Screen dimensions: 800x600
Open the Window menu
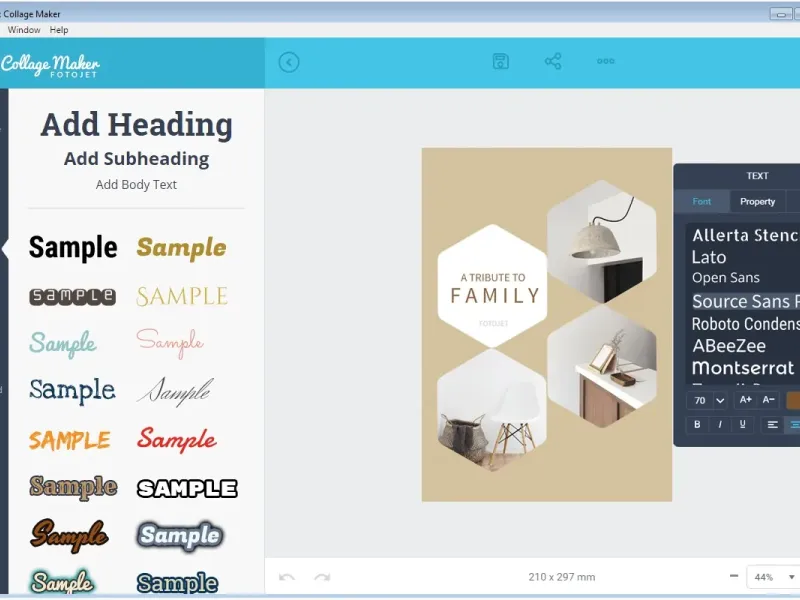tap(24, 30)
